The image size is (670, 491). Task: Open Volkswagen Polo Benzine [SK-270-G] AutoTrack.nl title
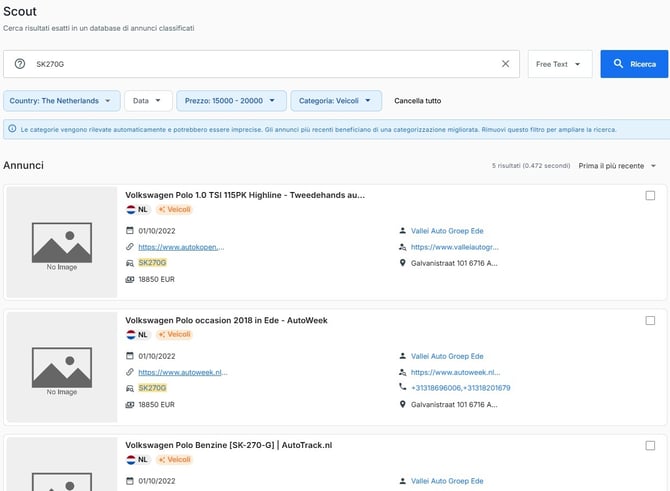pyautogui.click(x=229, y=445)
